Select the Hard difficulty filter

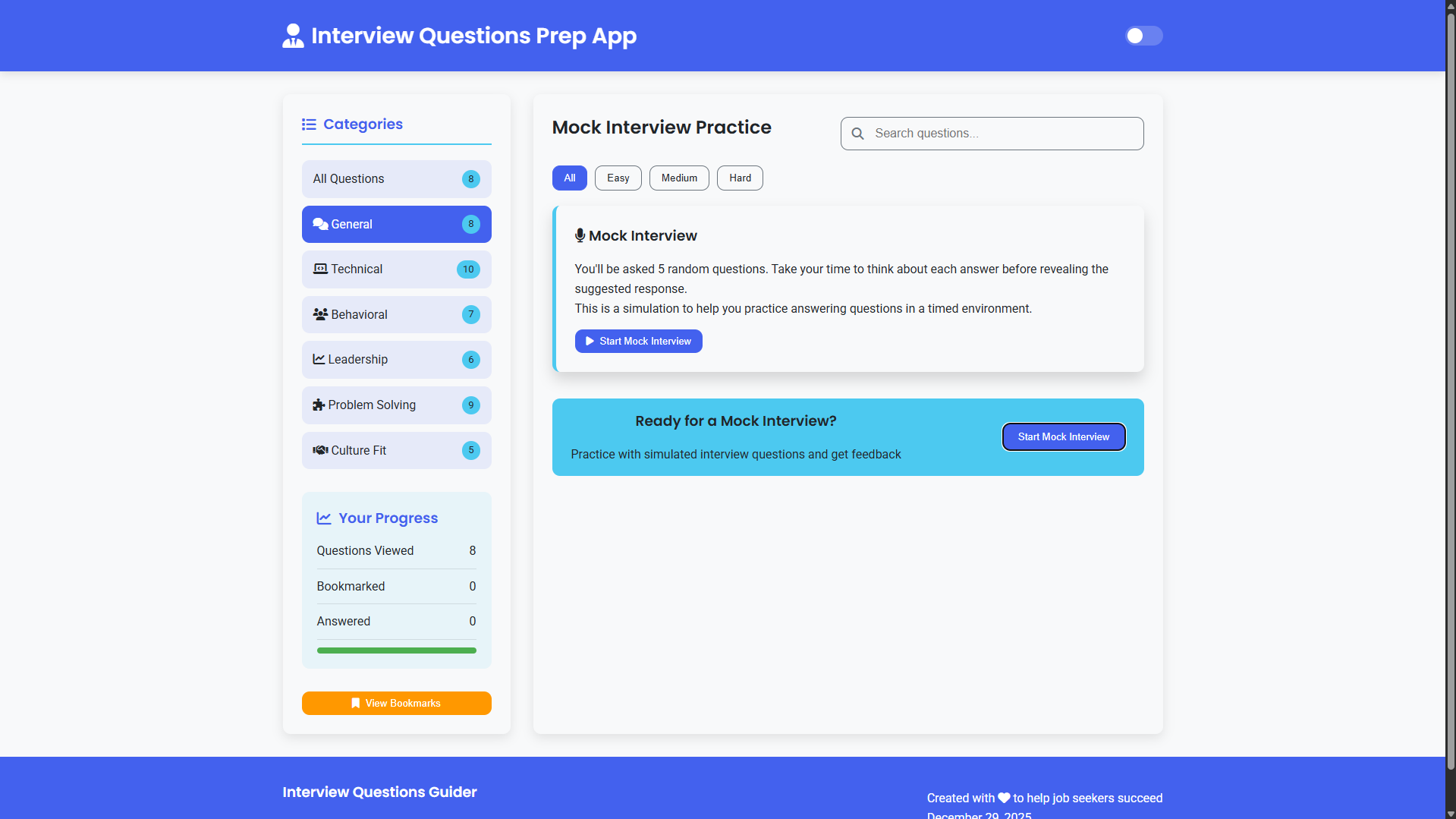(x=740, y=178)
